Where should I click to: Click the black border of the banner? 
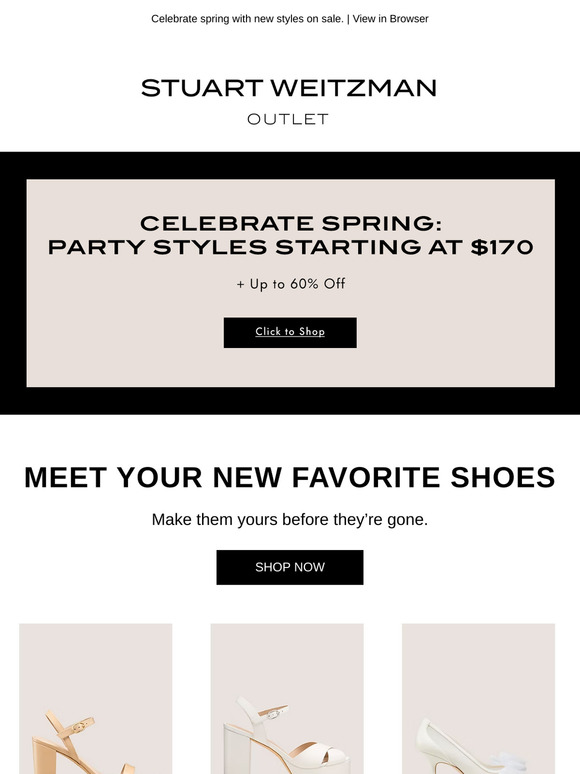click(x=290, y=165)
